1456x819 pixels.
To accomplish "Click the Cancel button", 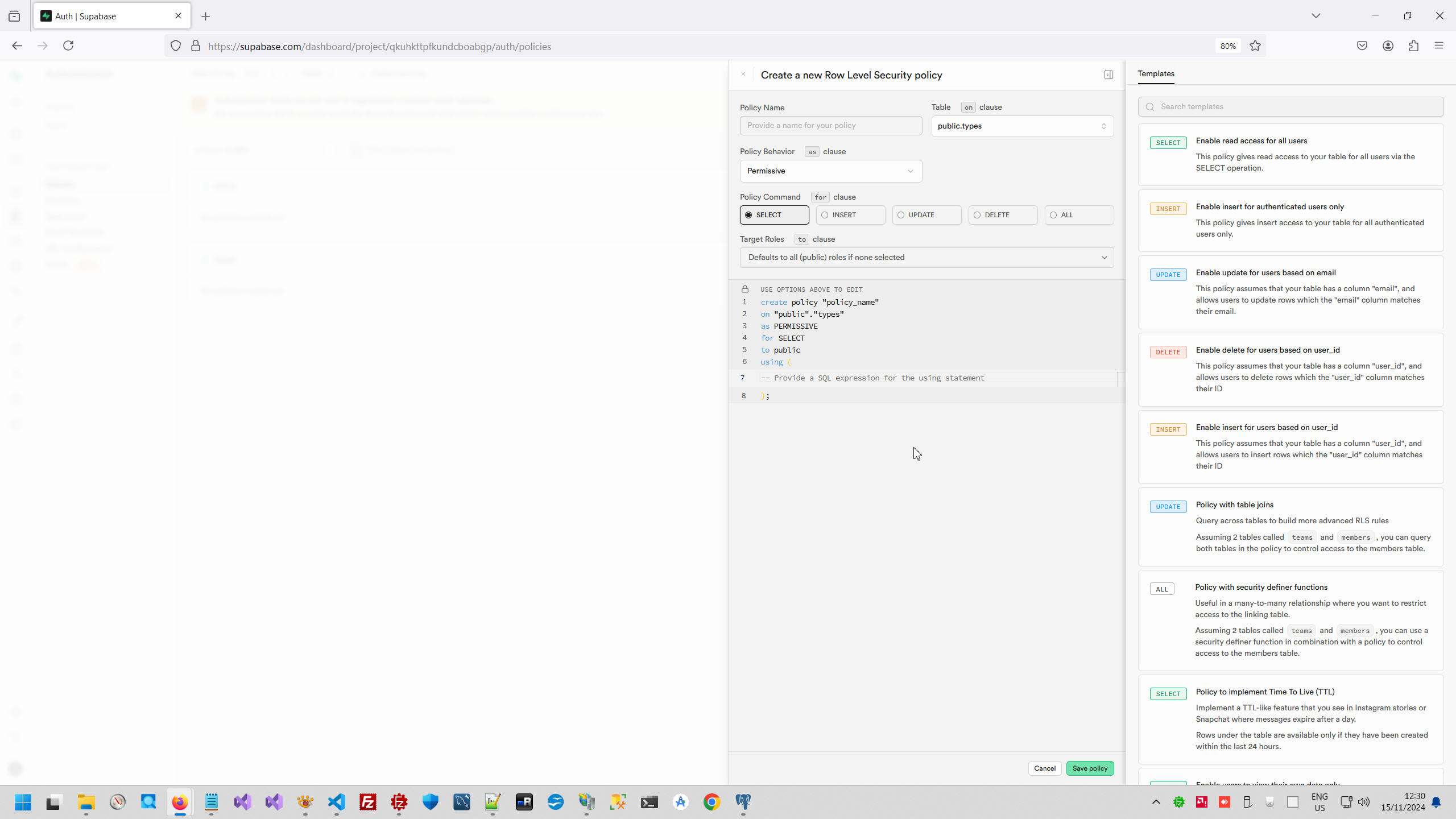I will pos(1044,768).
